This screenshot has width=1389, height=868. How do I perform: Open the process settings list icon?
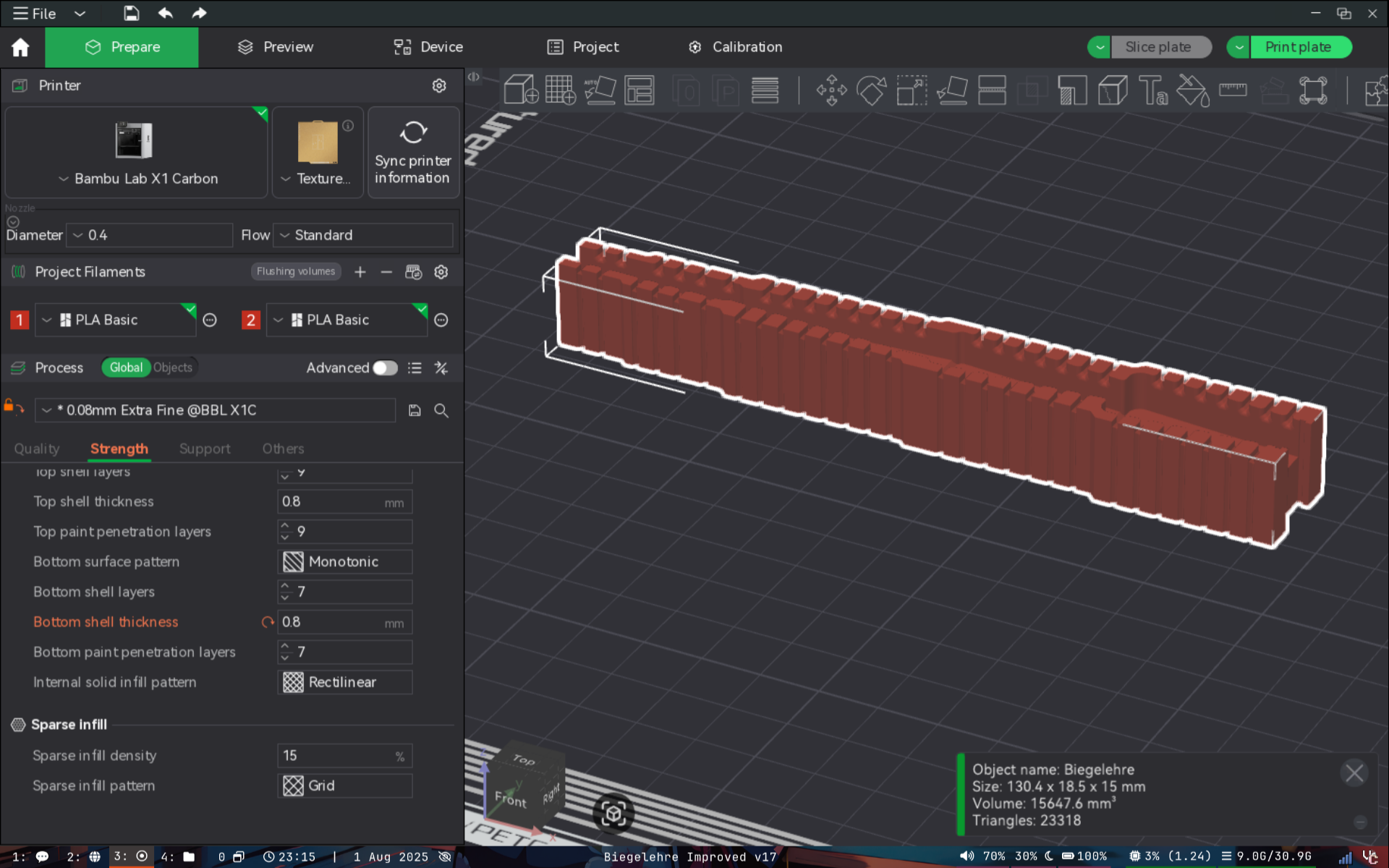pos(415,368)
